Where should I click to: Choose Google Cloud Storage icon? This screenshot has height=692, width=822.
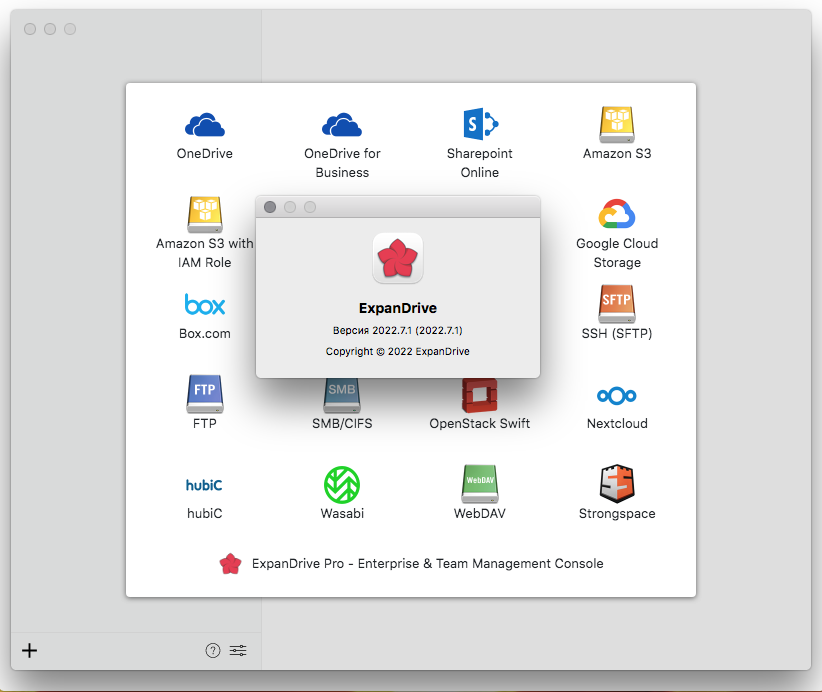tap(617, 215)
